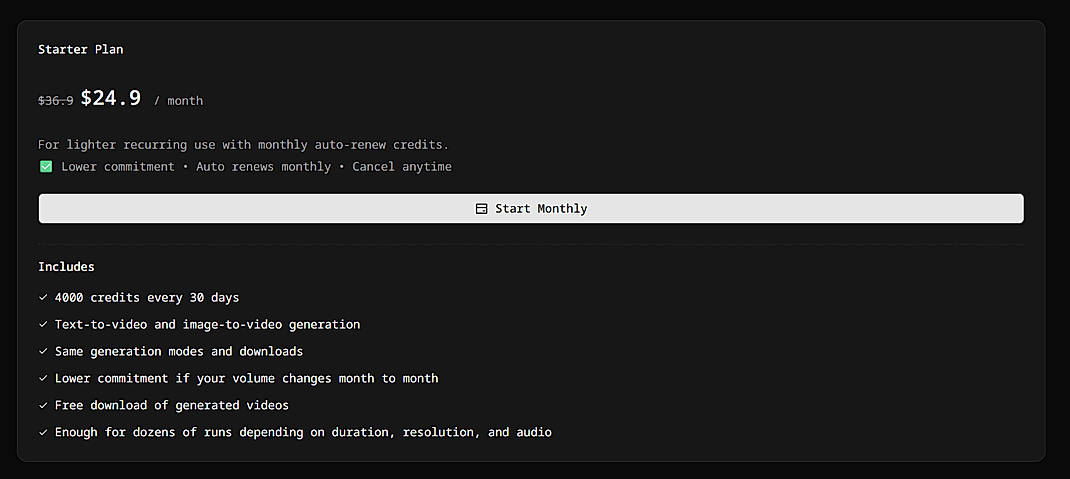Click the '/ month' label
Image resolution: width=1070 pixels, height=479 pixels.
(178, 100)
